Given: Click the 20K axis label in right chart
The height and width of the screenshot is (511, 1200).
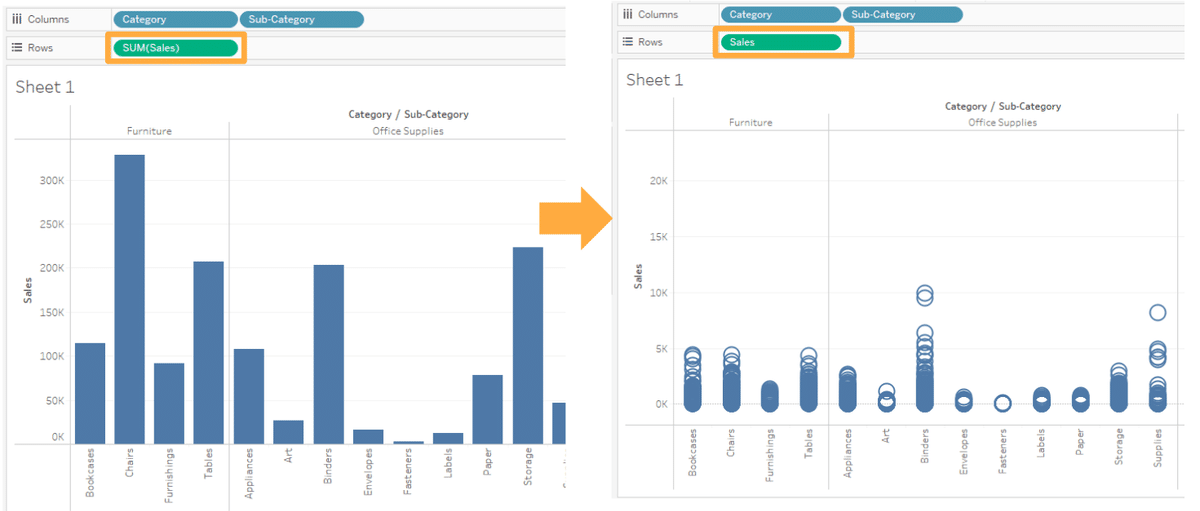Looking at the screenshot, I should 658,181.
